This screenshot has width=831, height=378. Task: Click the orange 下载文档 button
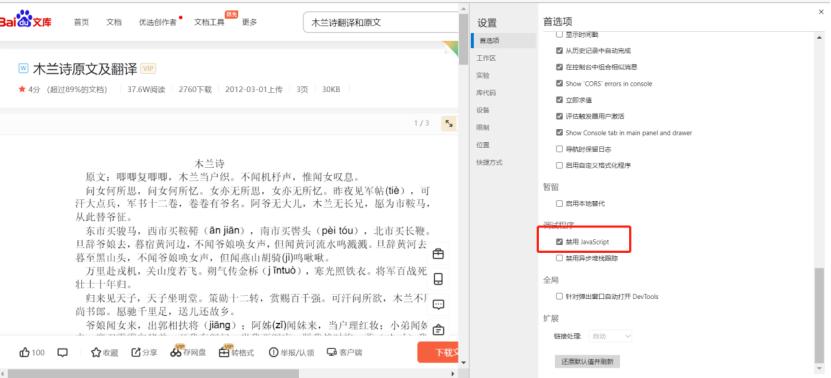438,353
